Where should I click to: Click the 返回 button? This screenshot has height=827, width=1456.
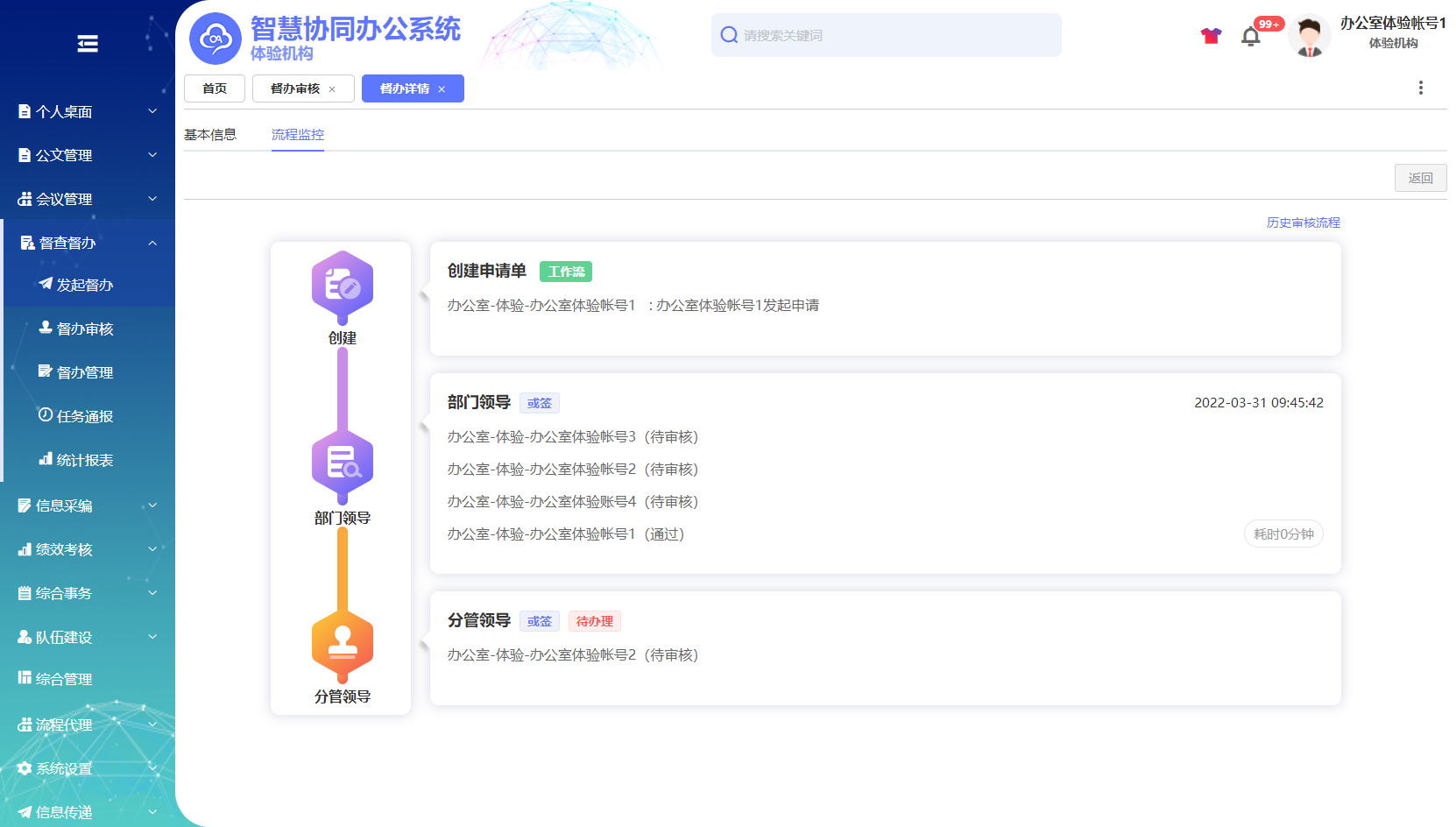(1420, 178)
